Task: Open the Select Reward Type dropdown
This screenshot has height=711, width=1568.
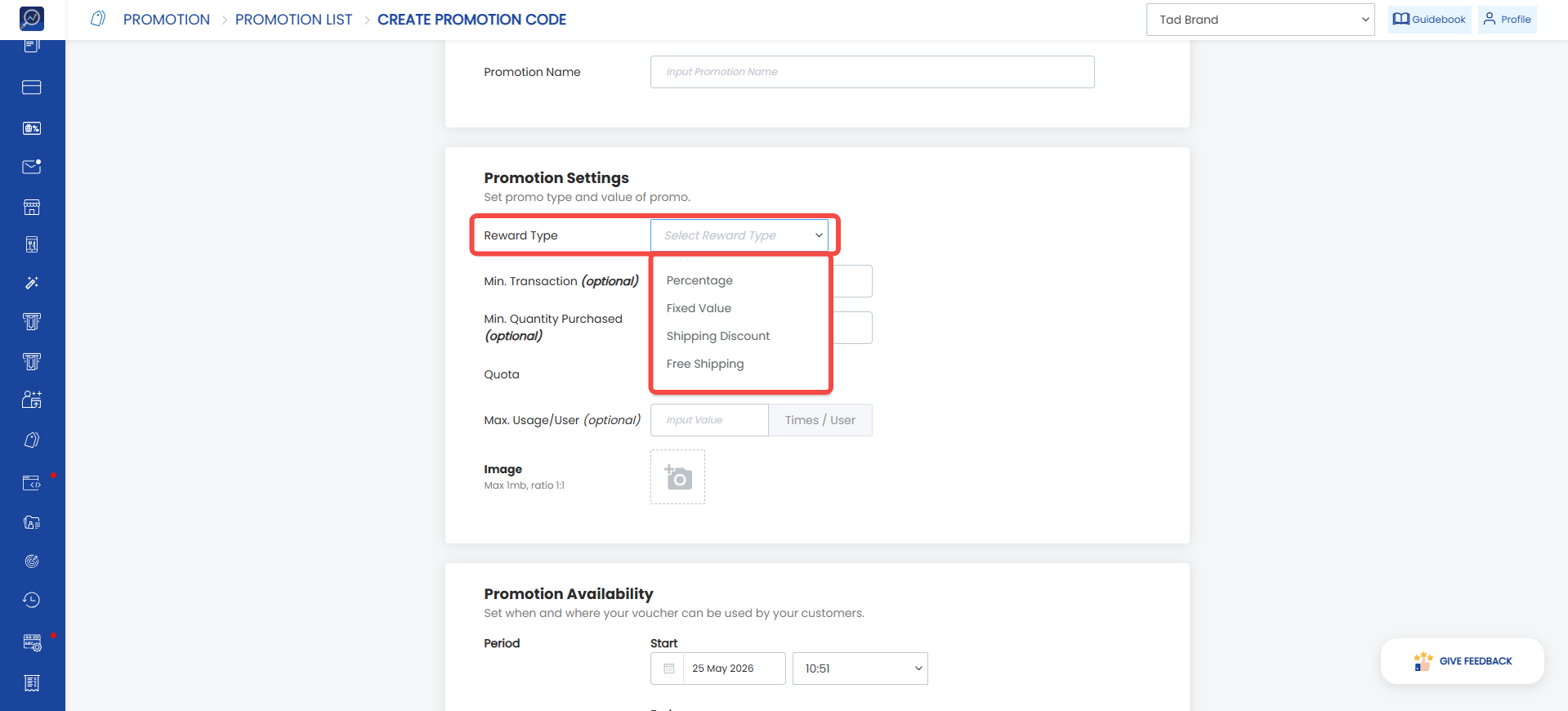Action: click(739, 235)
